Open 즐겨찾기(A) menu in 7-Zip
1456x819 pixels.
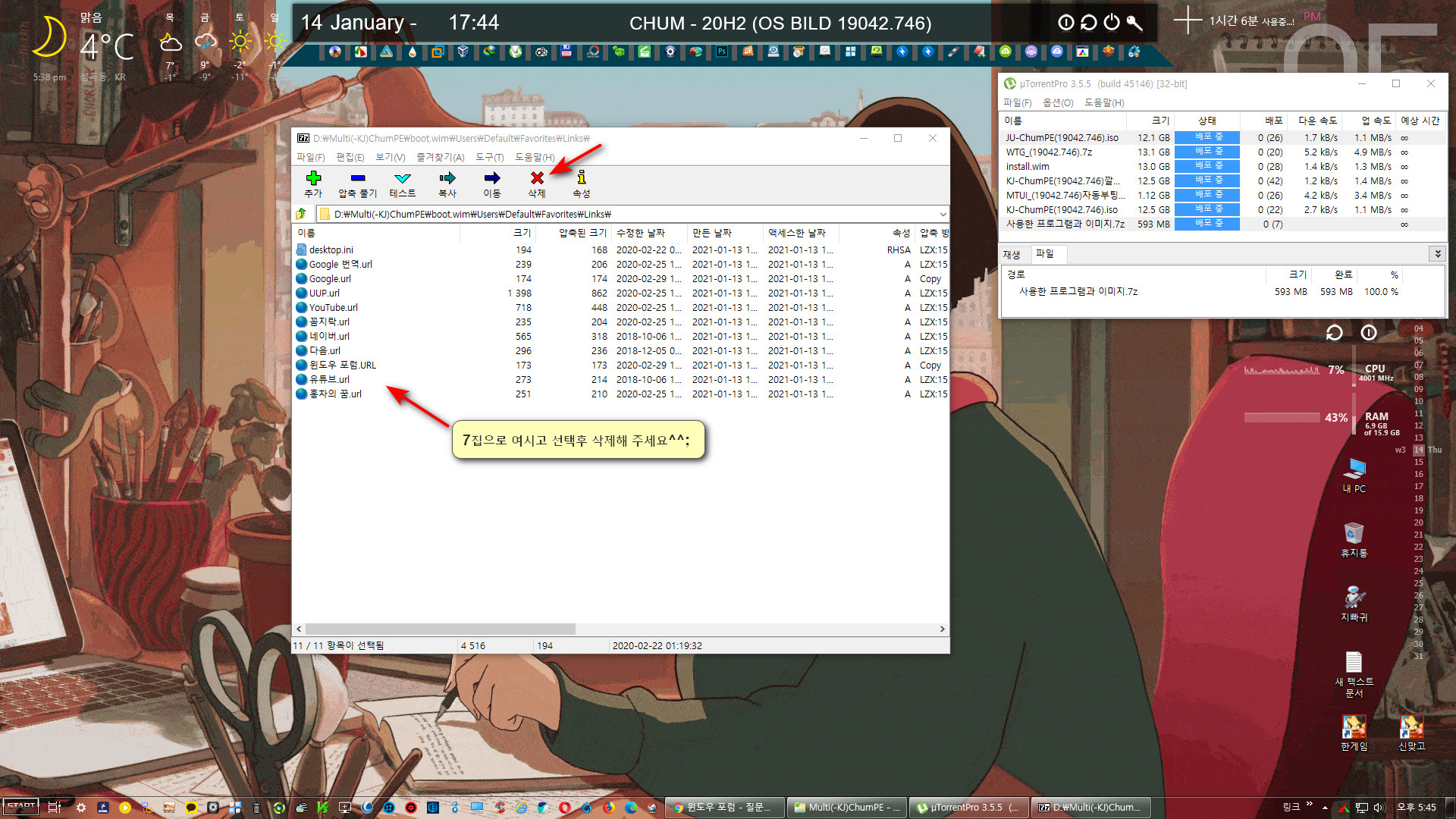[441, 157]
